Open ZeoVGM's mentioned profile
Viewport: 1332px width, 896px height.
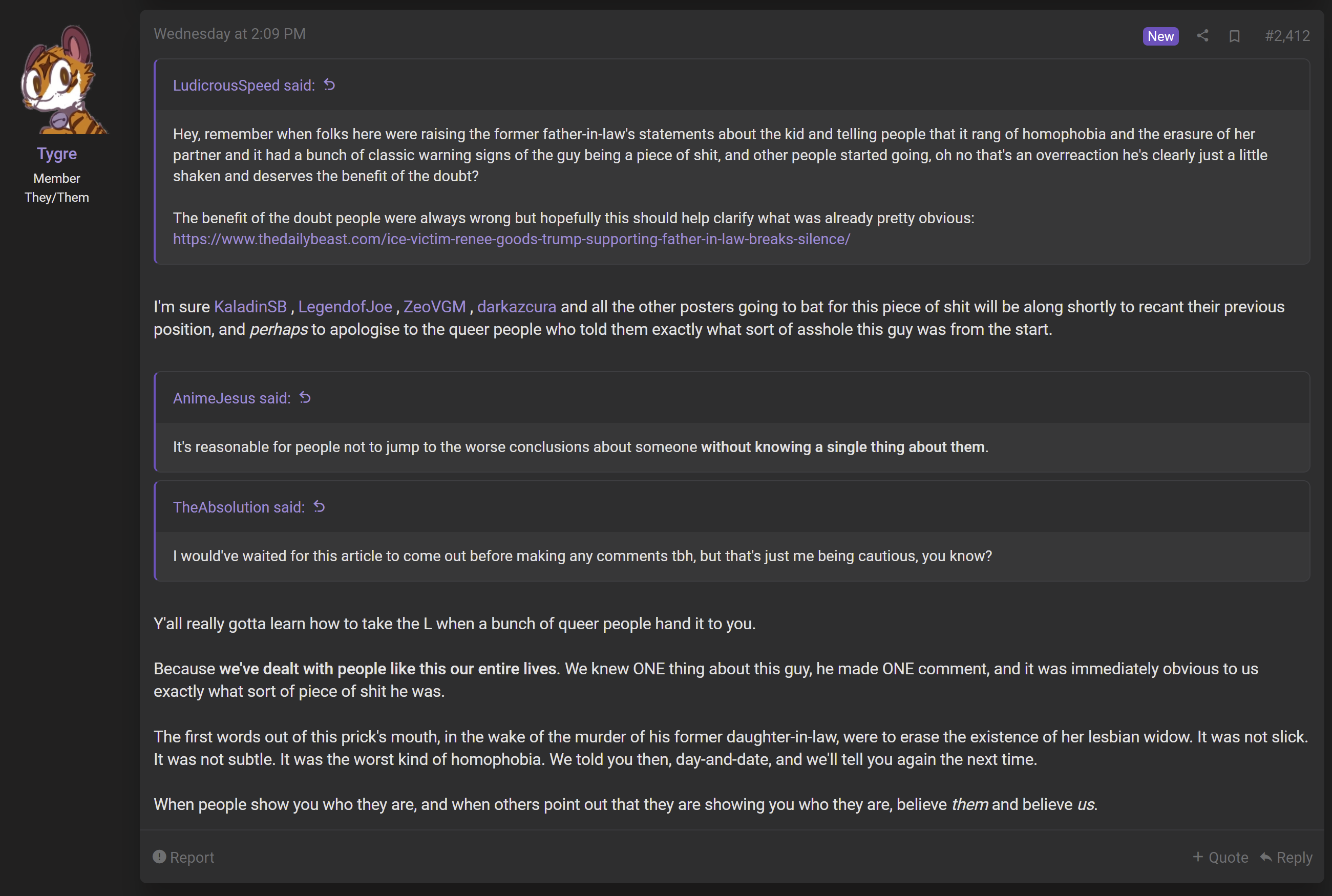(x=434, y=307)
